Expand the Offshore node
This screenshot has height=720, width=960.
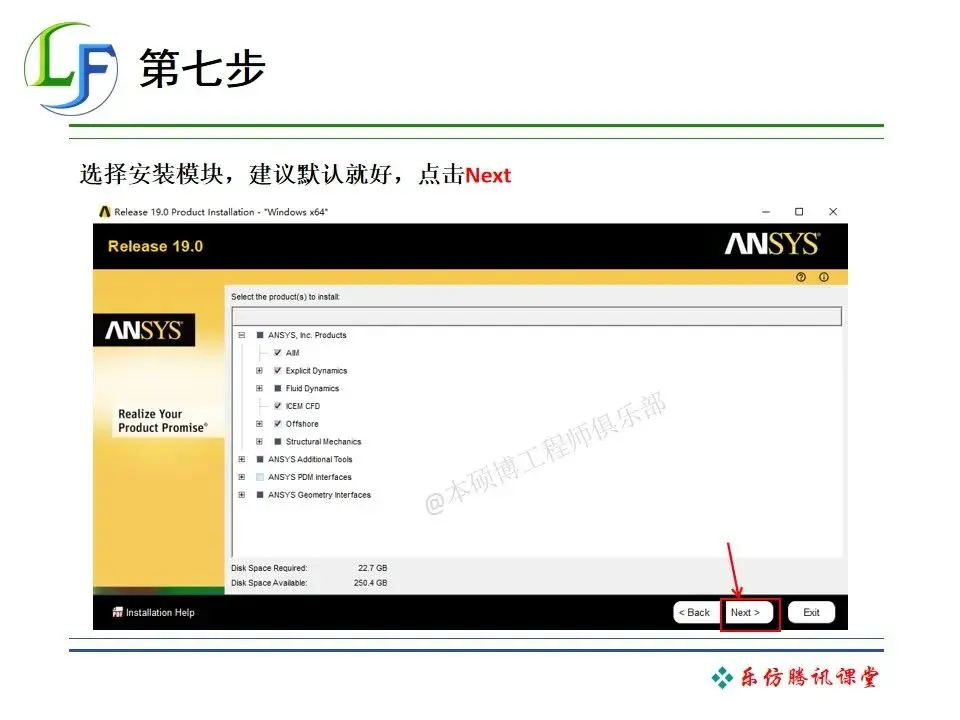pos(260,424)
